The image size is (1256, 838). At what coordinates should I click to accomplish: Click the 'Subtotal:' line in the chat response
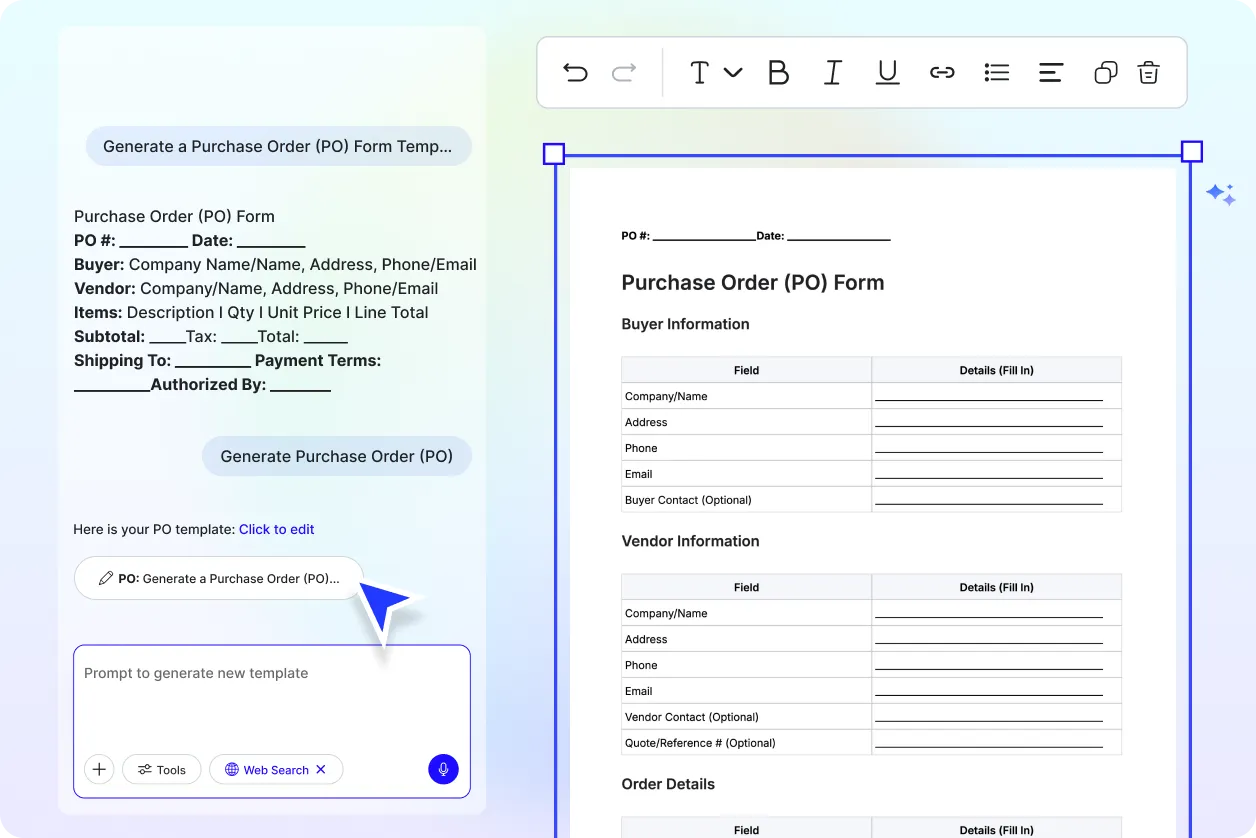click(x=211, y=336)
